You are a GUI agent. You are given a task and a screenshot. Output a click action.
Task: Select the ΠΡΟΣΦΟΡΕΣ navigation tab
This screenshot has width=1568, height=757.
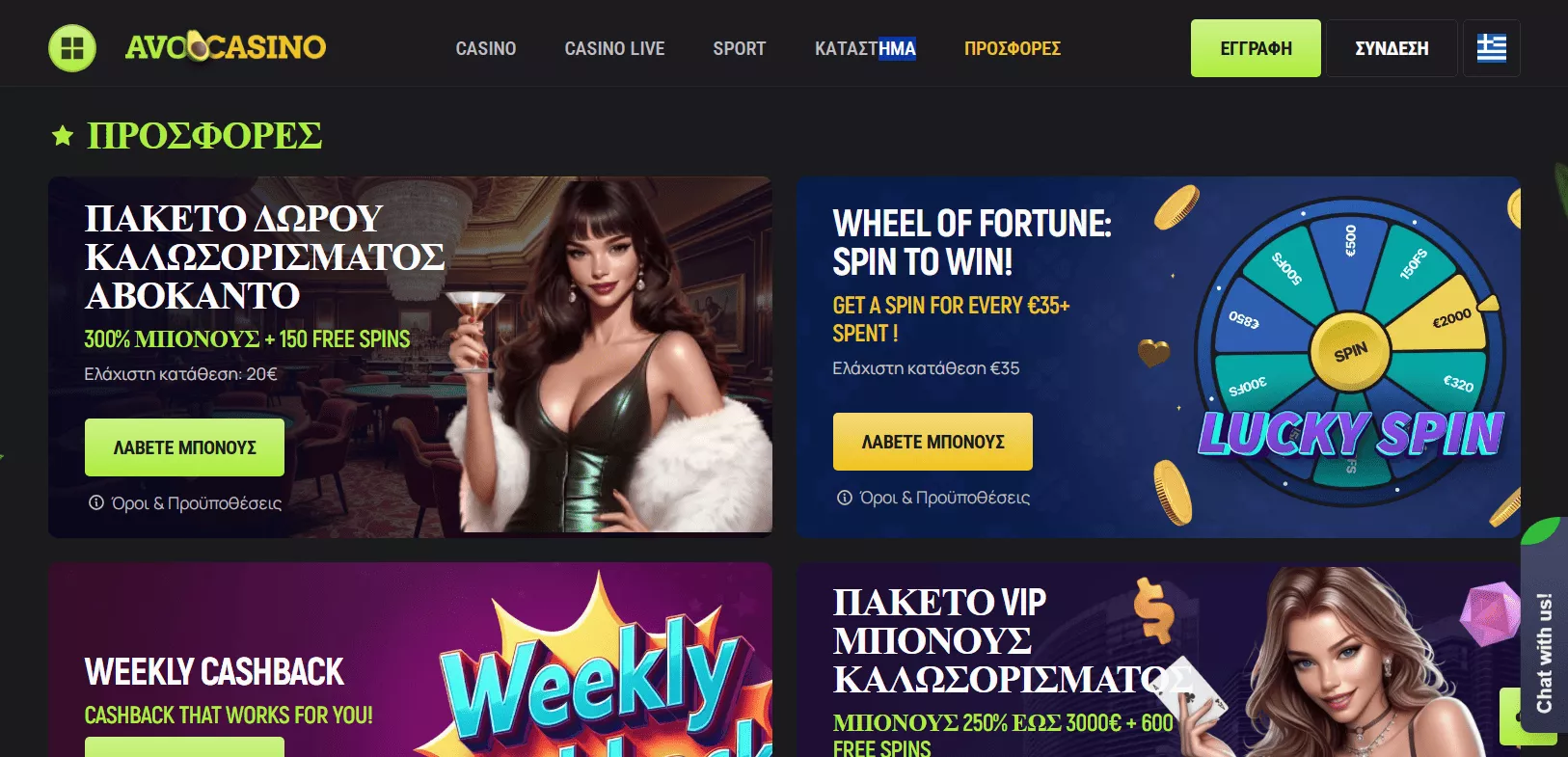click(x=1013, y=48)
